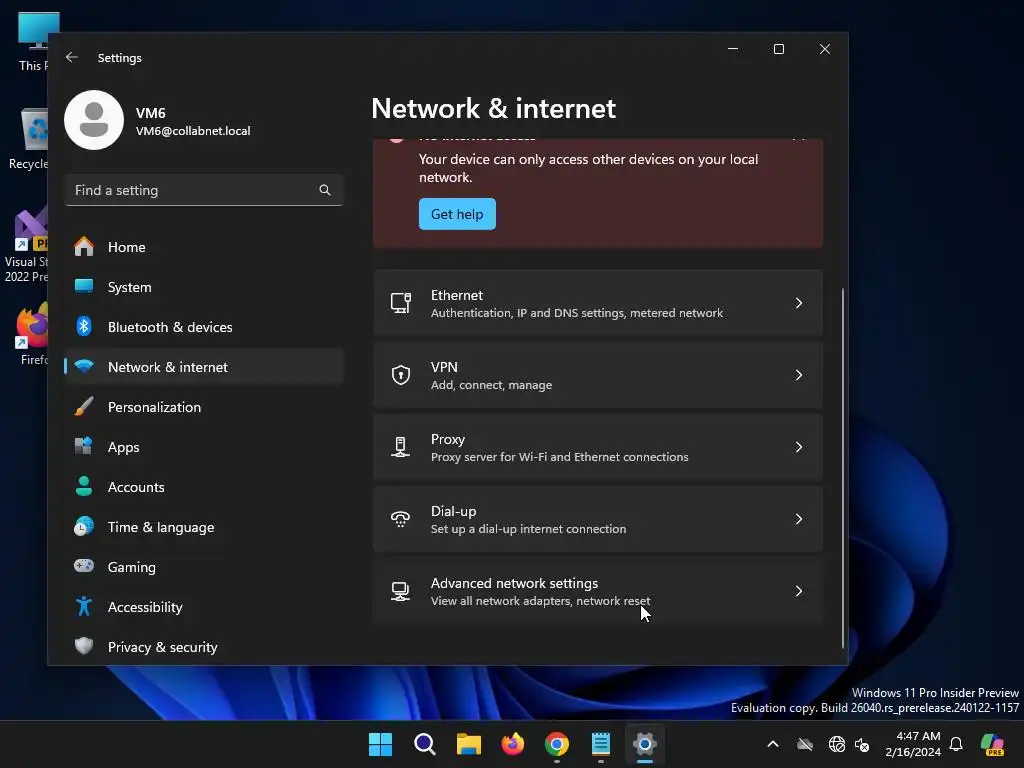1024x768 pixels.
Task: Open taskbar Search
Action: 424,744
